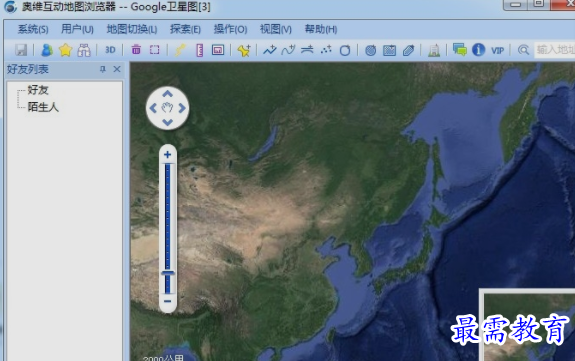575x361 pixels.
Task: Select the dashed rectangle selection tool
Action: click(155, 50)
